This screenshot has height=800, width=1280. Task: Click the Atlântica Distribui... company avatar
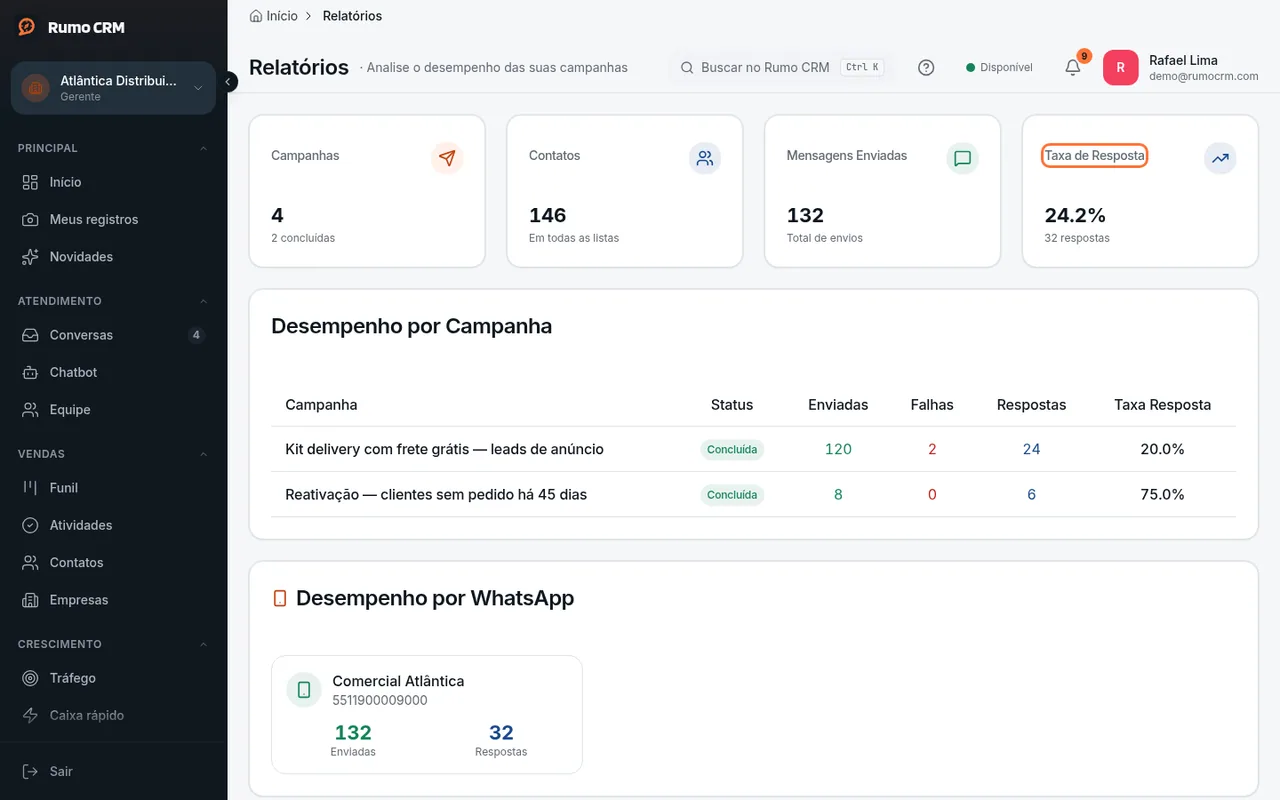[x=36, y=88]
